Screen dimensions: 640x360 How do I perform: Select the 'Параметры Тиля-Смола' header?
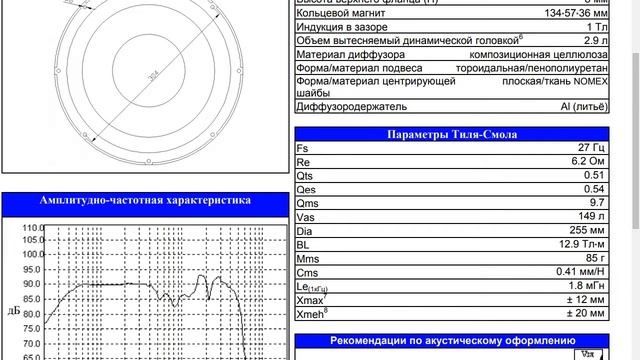452,134
